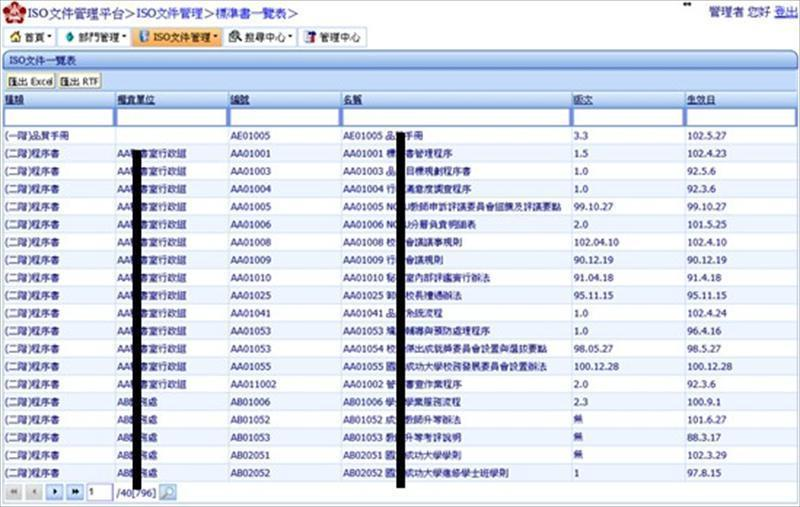This screenshot has width=800, height=507.
Task: Open the ISO文件管理 menu tab
Action: pos(178,37)
